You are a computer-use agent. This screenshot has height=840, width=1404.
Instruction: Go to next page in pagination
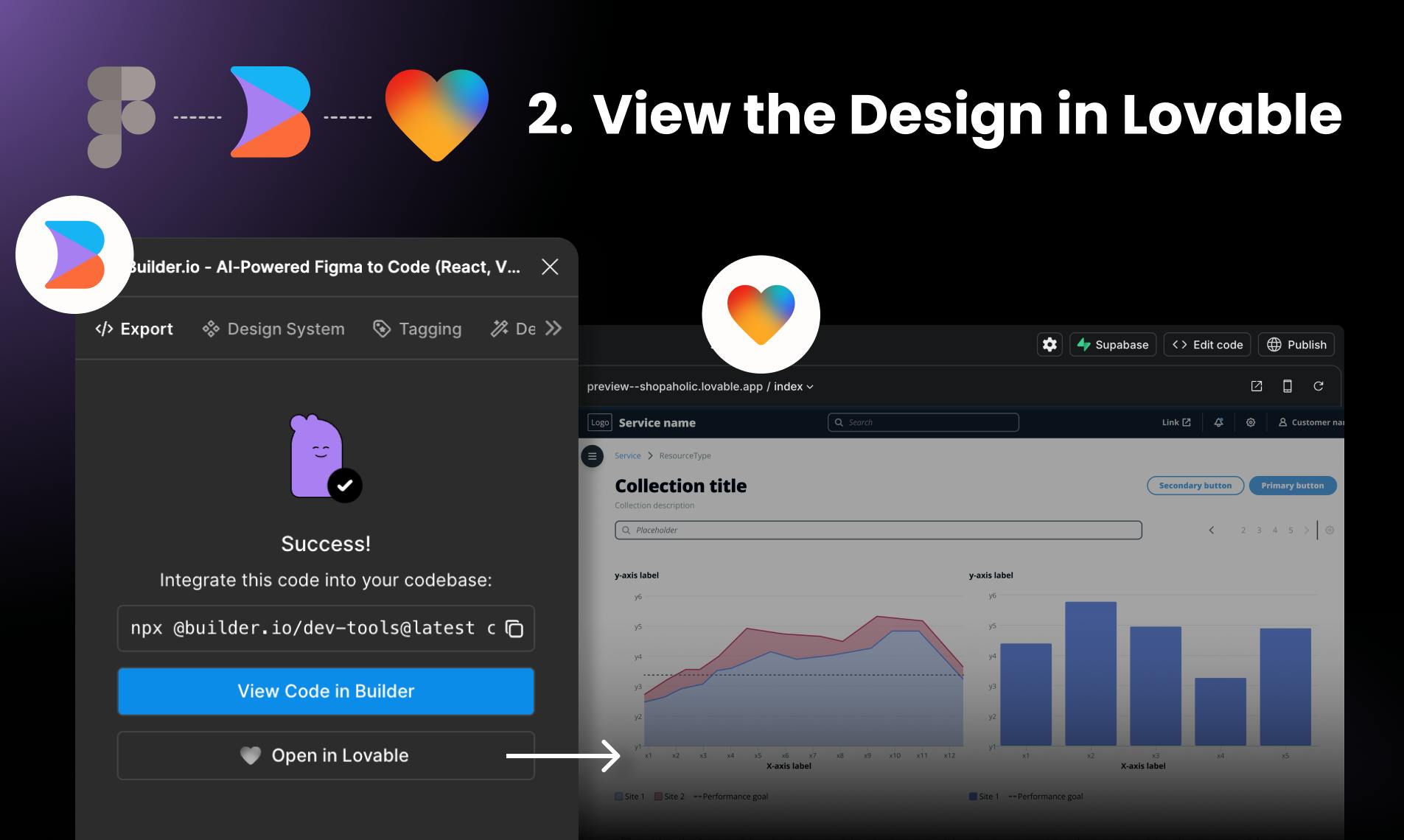pyautogui.click(x=1307, y=530)
